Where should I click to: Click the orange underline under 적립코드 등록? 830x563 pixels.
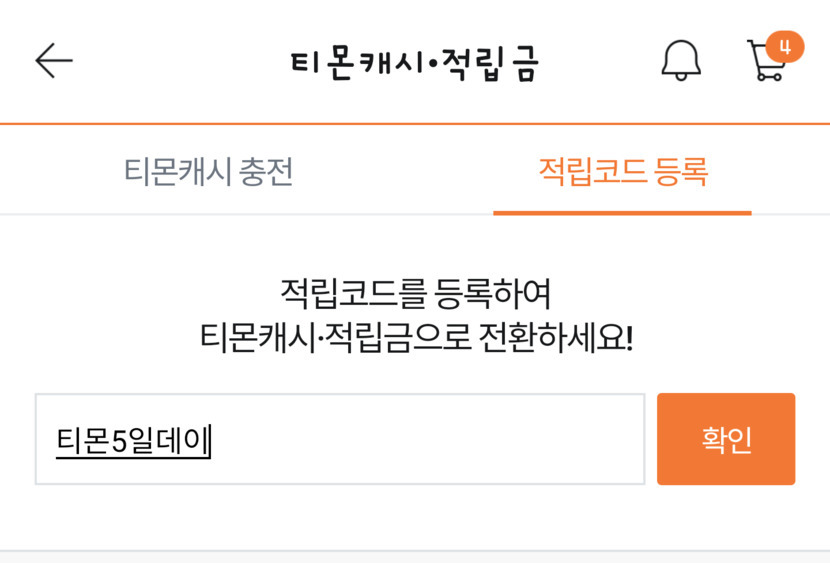(x=622, y=212)
